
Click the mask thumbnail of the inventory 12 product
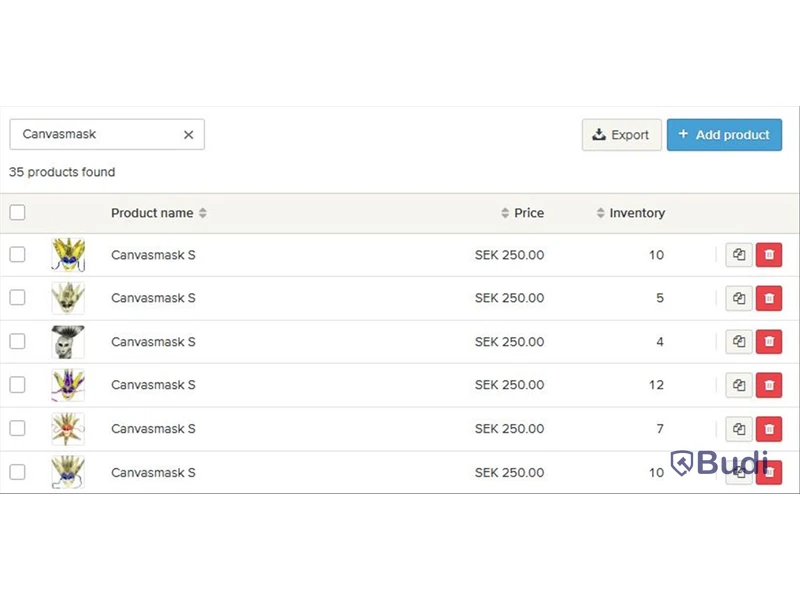point(68,385)
